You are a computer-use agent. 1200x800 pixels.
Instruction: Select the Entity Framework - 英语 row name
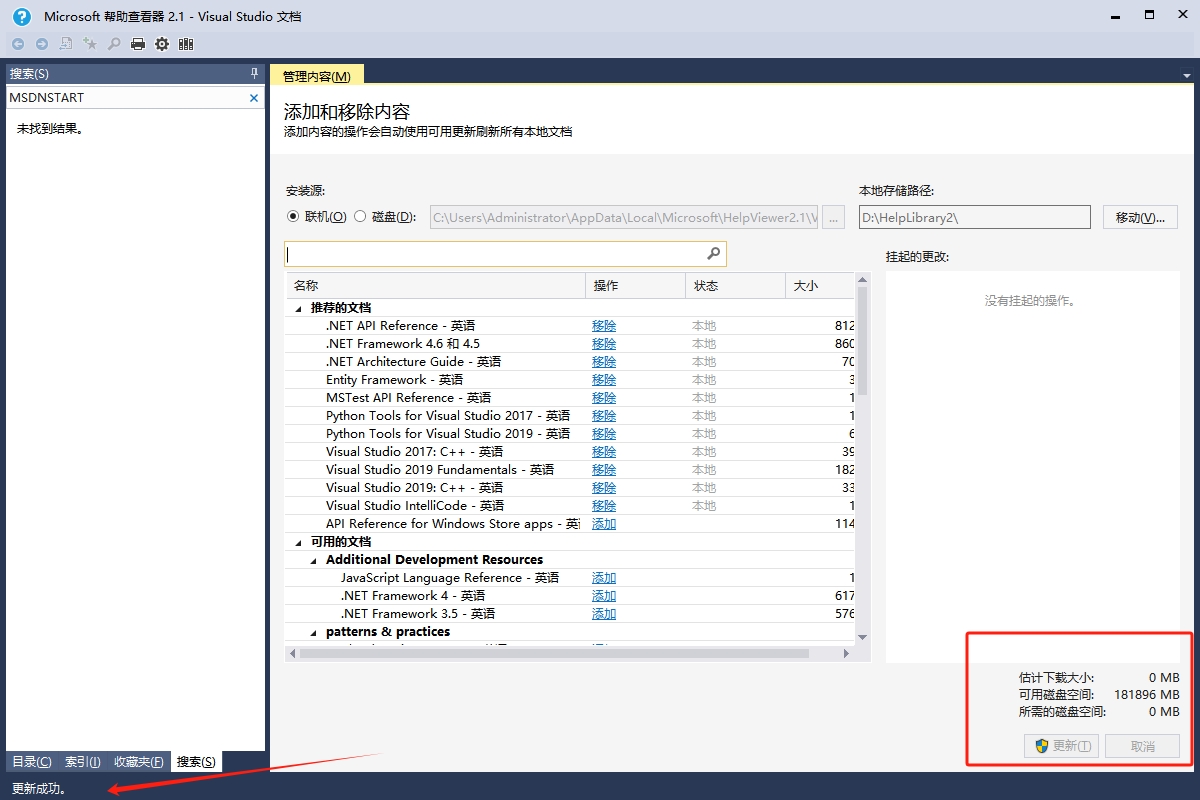(394, 380)
